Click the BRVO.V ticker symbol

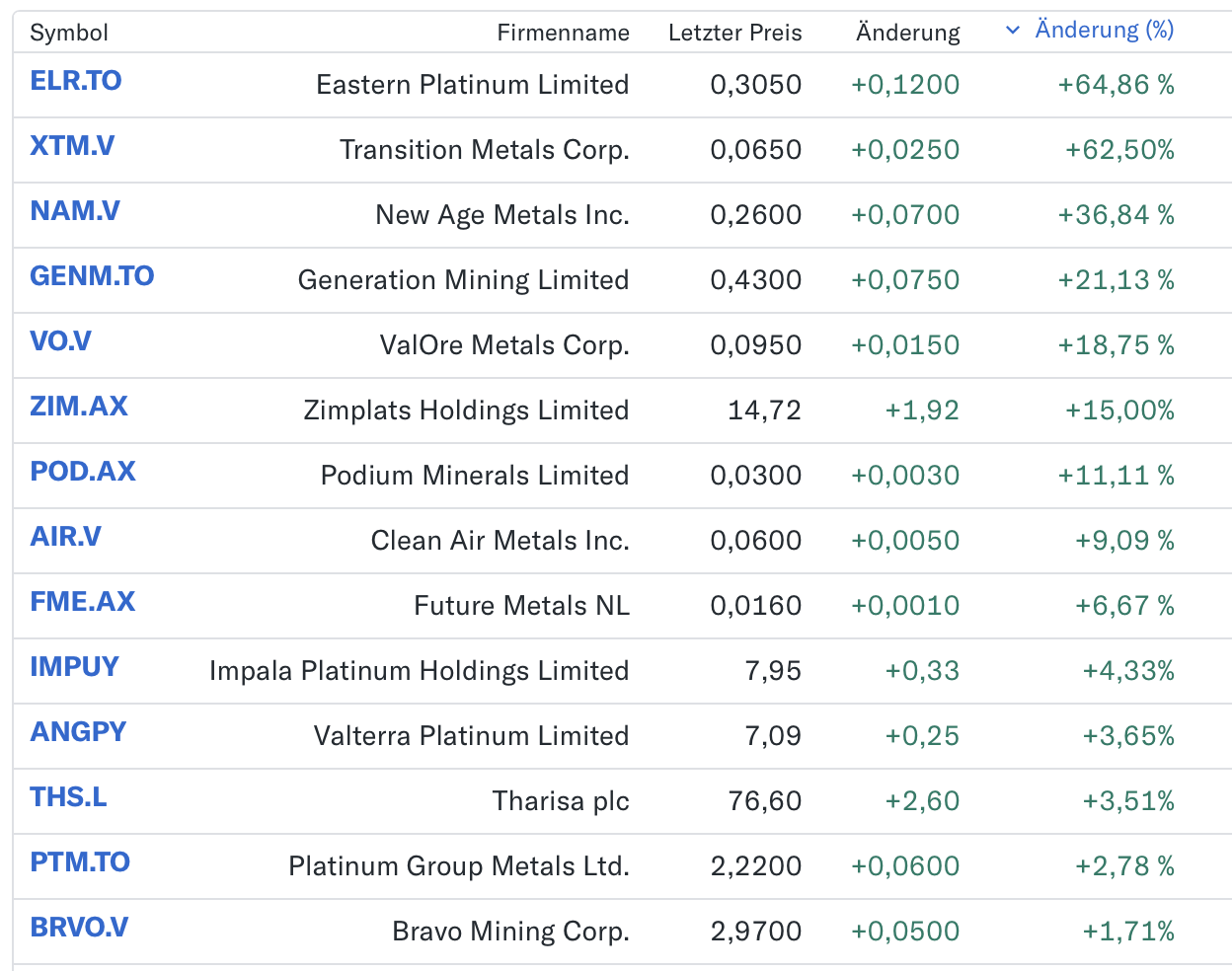click(79, 928)
